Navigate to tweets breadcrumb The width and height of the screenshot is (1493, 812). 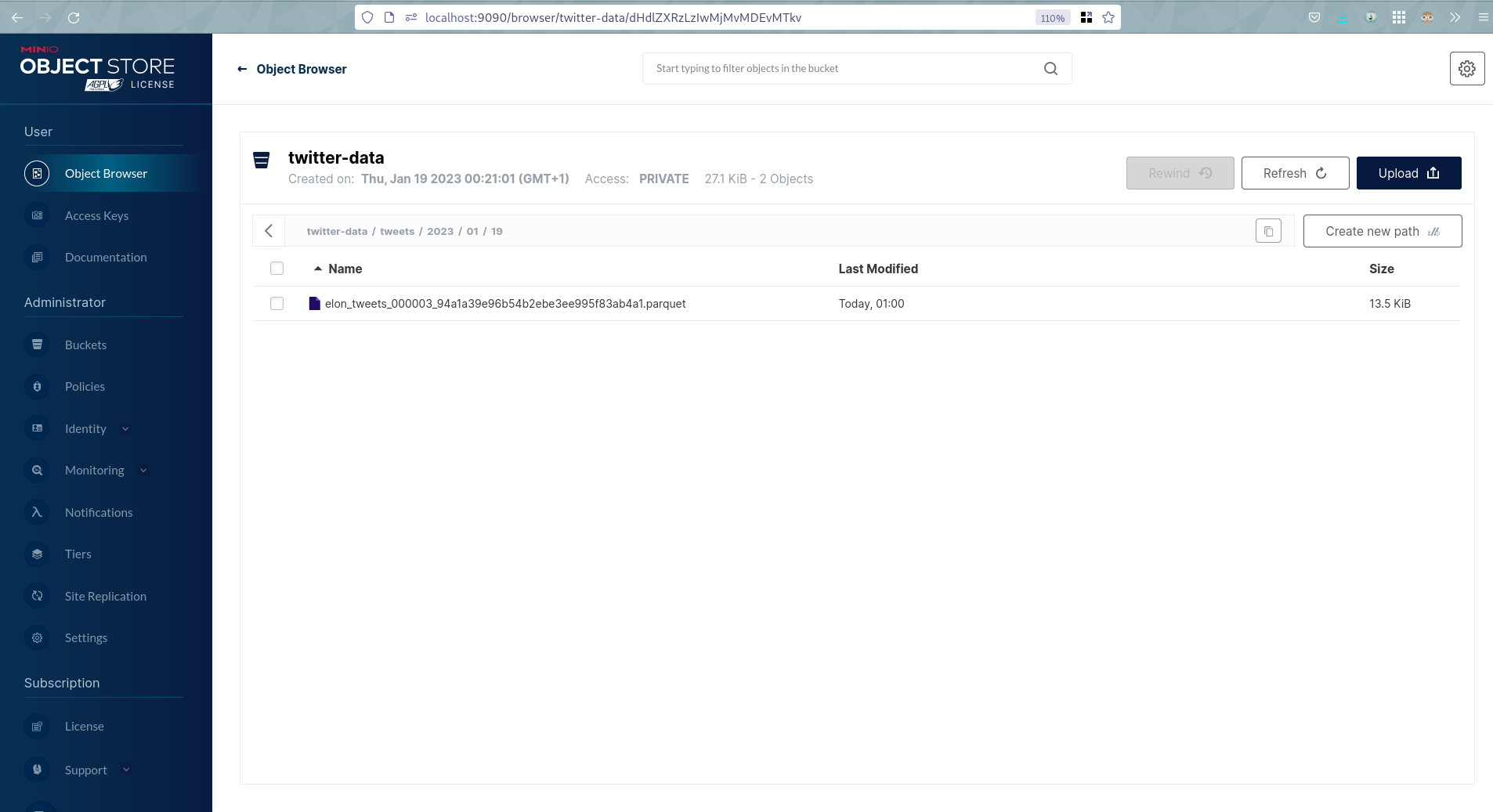[397, 231]
